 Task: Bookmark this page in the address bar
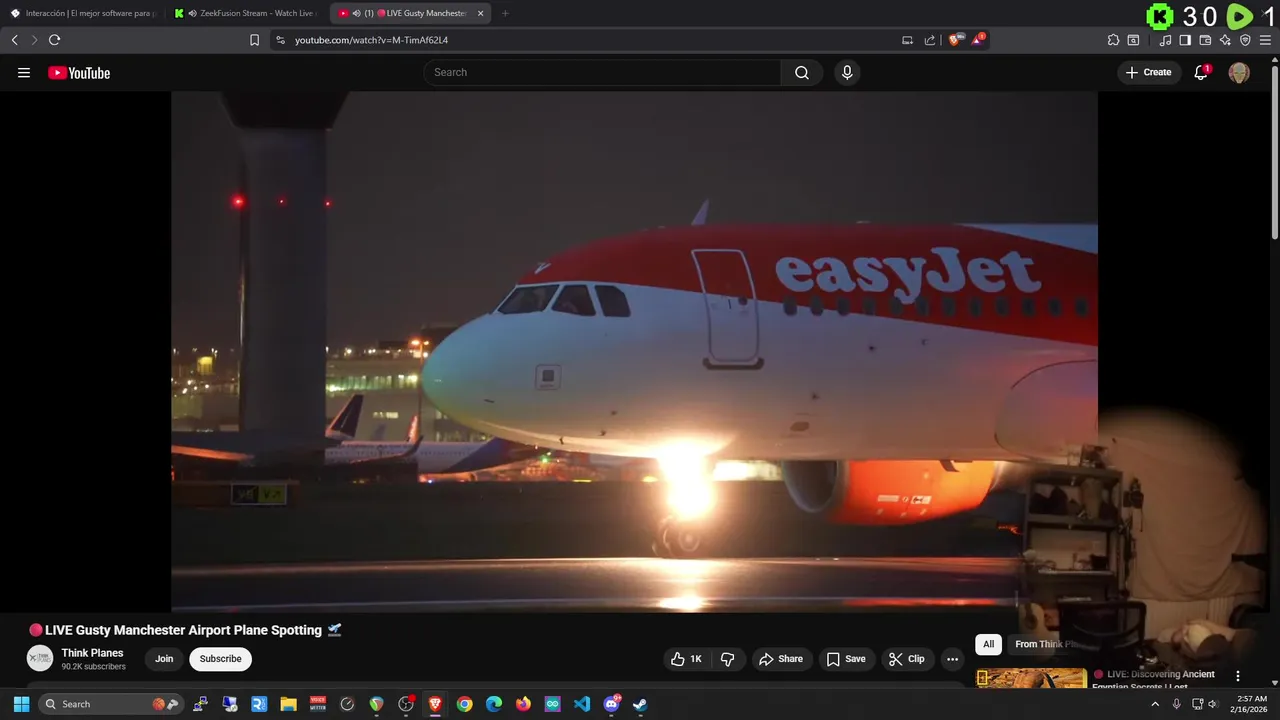(x=254, y=40)
